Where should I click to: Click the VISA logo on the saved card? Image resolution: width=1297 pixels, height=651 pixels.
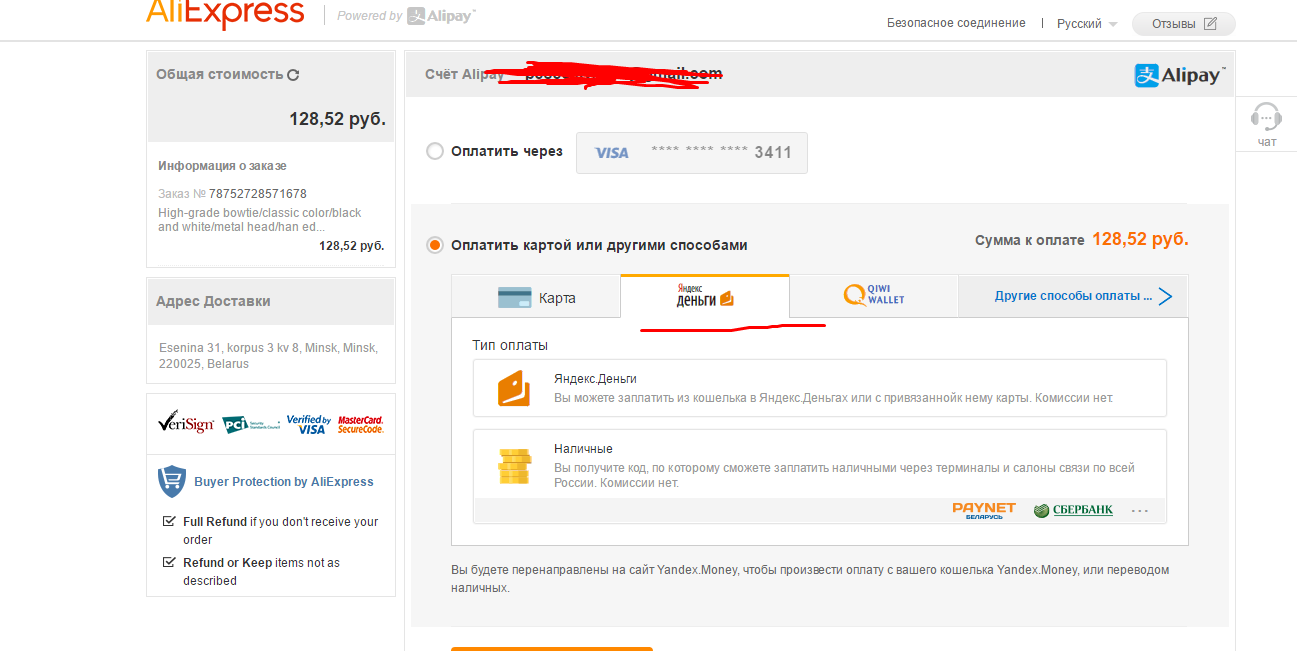[x=612, y=153]
